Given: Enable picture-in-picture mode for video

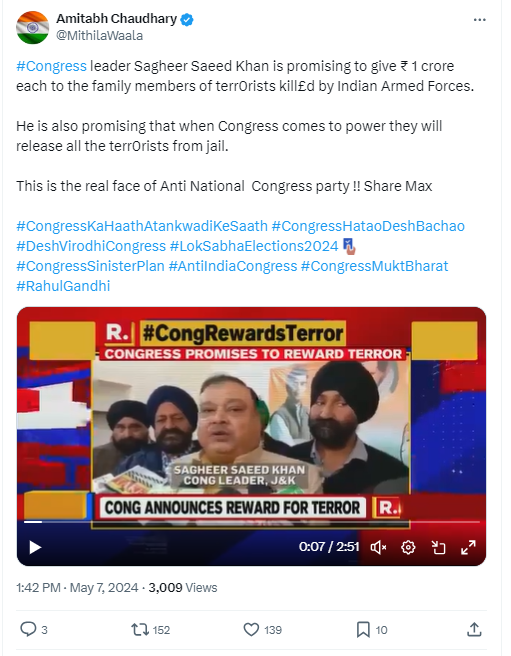Looking at the screenshot, I should coord(438,547).
